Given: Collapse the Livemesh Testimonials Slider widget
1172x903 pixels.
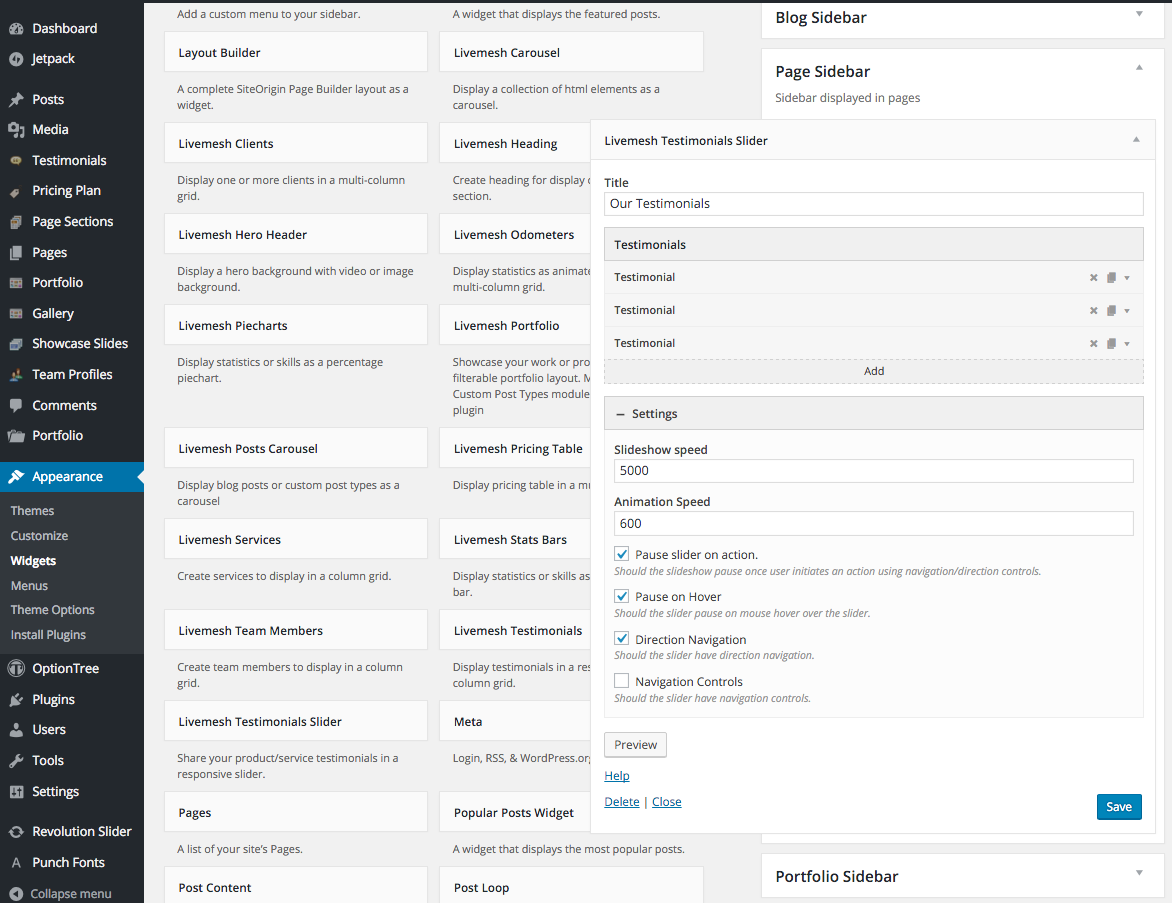Looking at the screenshot, I should coord(1136,140).
